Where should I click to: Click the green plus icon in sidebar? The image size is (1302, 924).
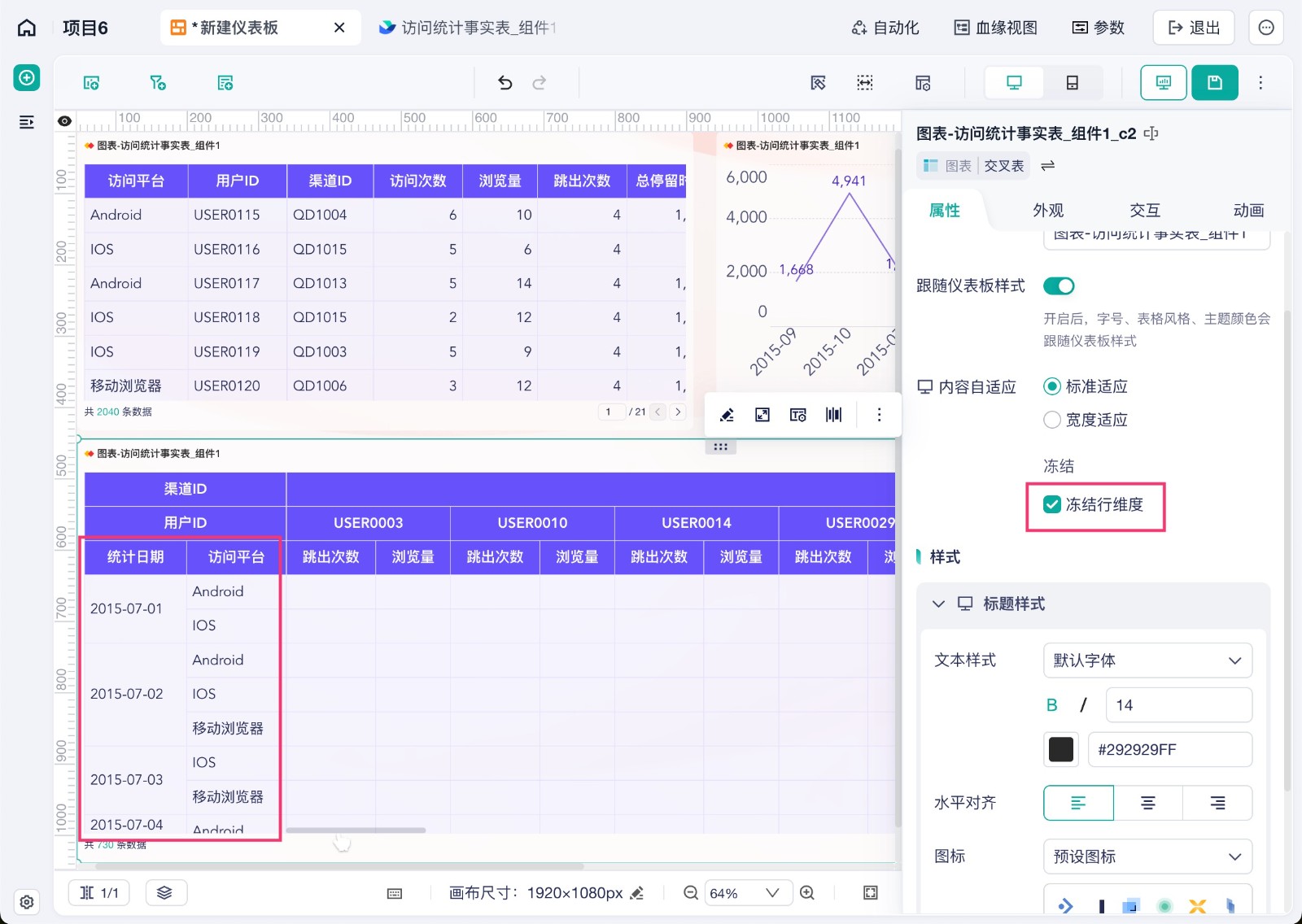pos(27,77)
